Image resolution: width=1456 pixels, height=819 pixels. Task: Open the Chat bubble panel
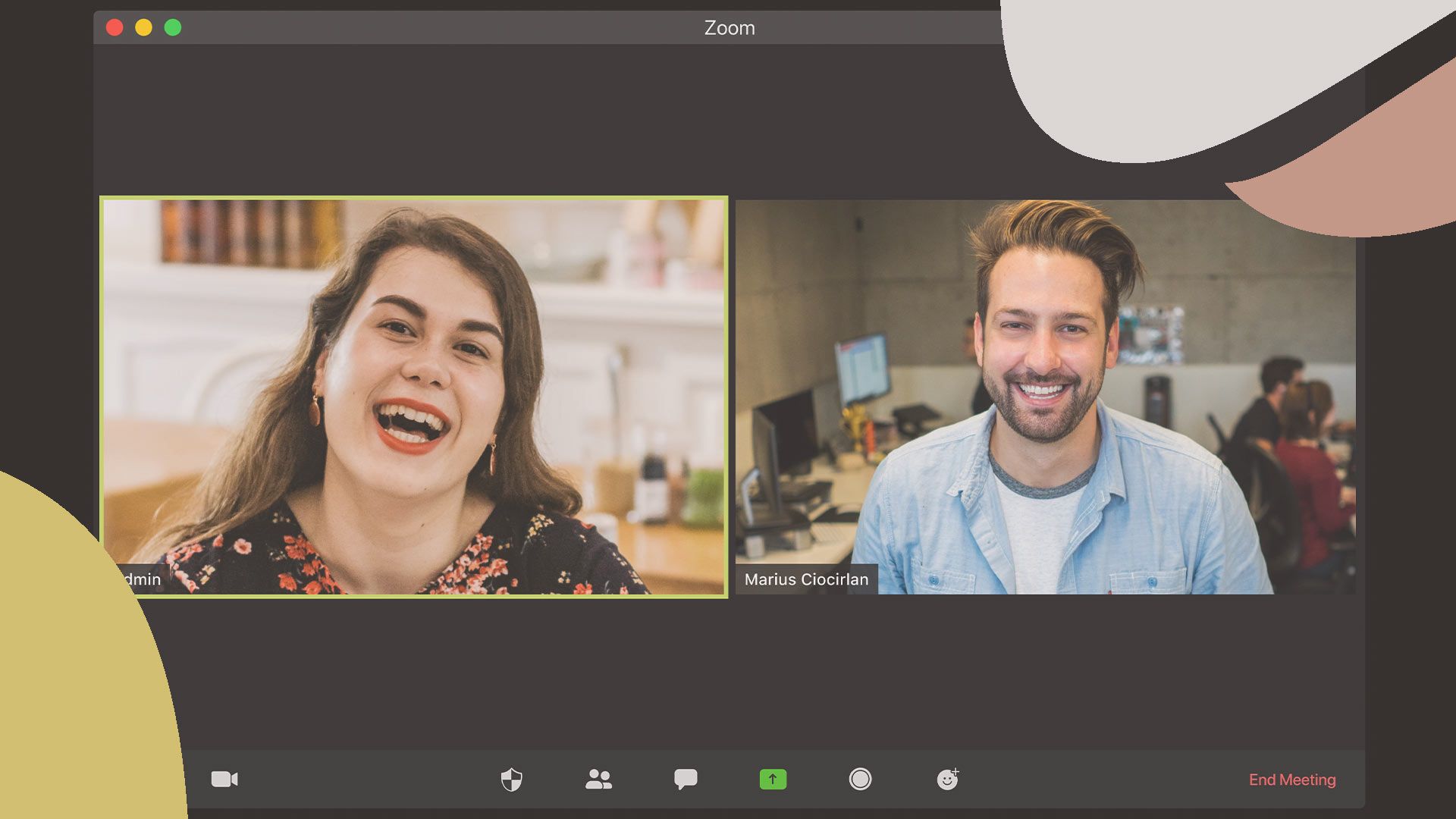[686, 780]
